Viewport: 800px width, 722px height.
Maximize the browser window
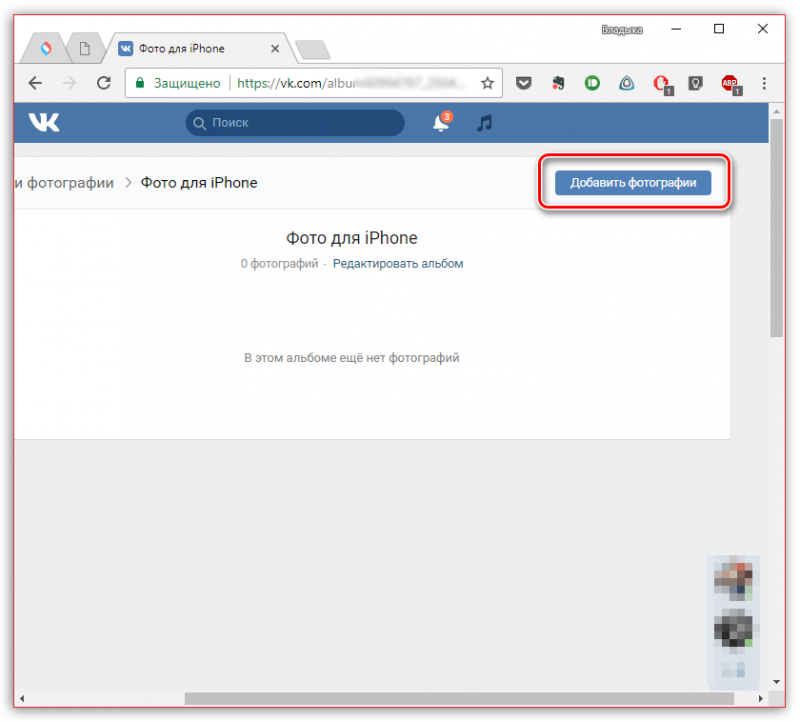click(719, 29)
